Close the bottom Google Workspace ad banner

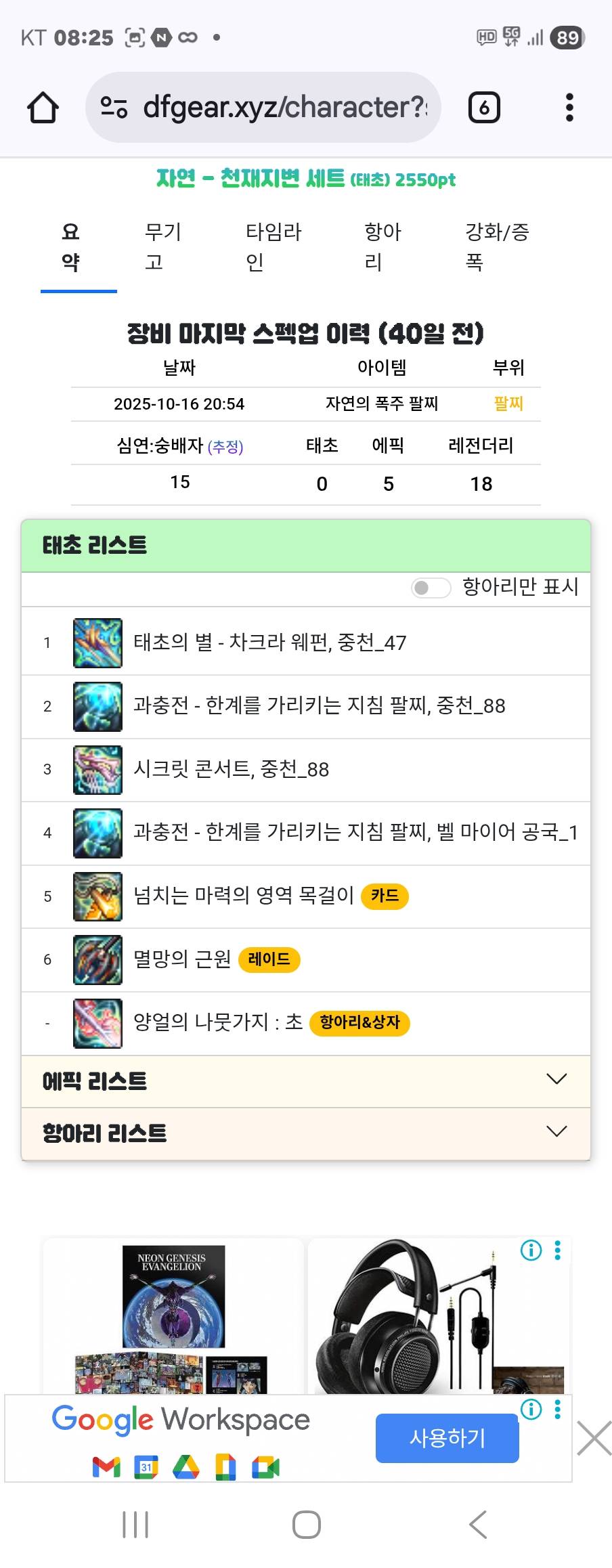(x=594, y=1437)
